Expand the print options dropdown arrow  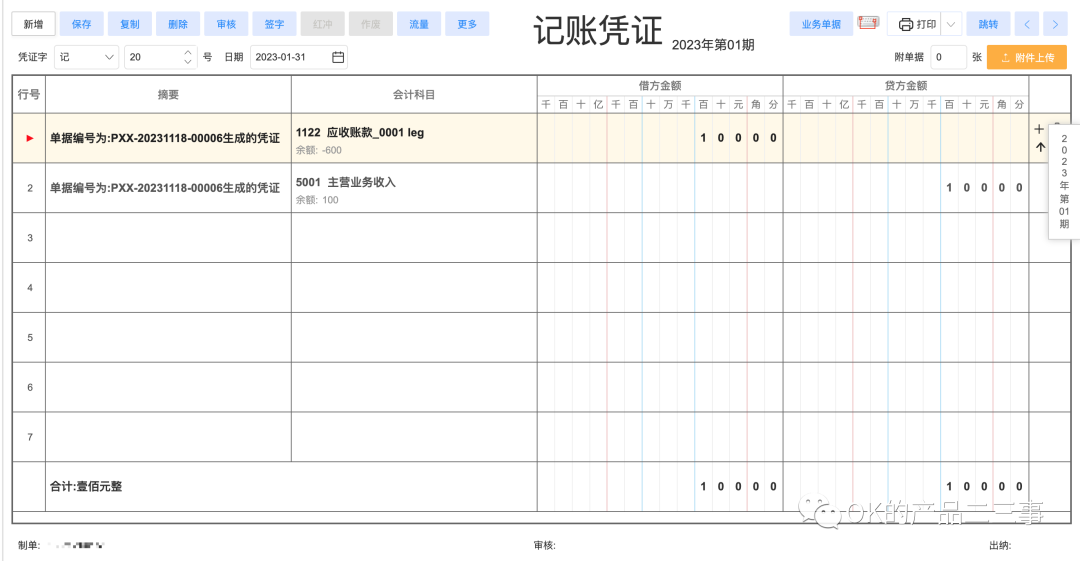951,24
